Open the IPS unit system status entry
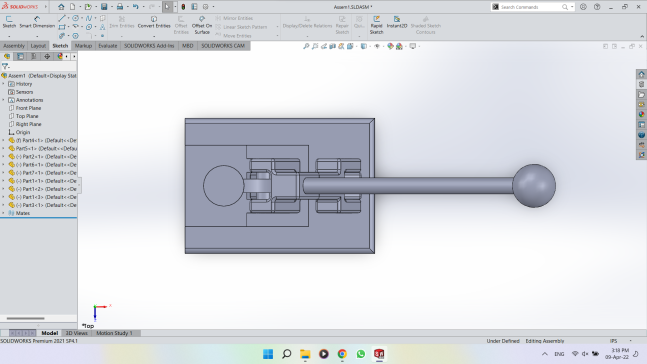 [614, 341]
